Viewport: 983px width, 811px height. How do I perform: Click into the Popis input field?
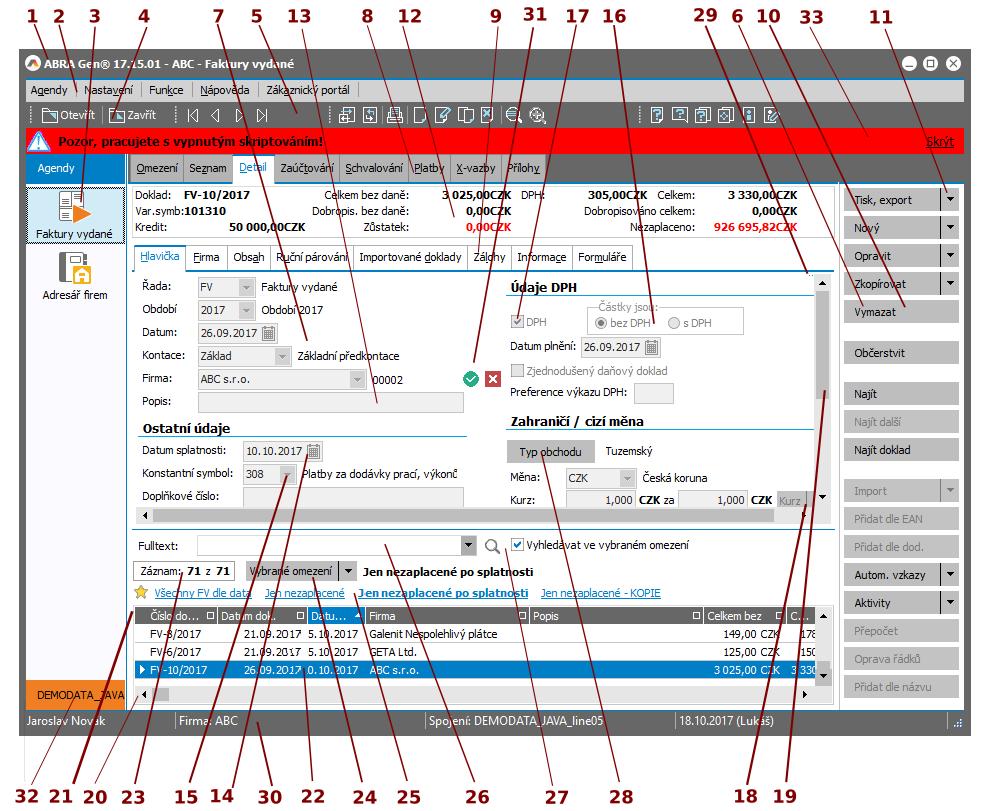click(330, 402)
